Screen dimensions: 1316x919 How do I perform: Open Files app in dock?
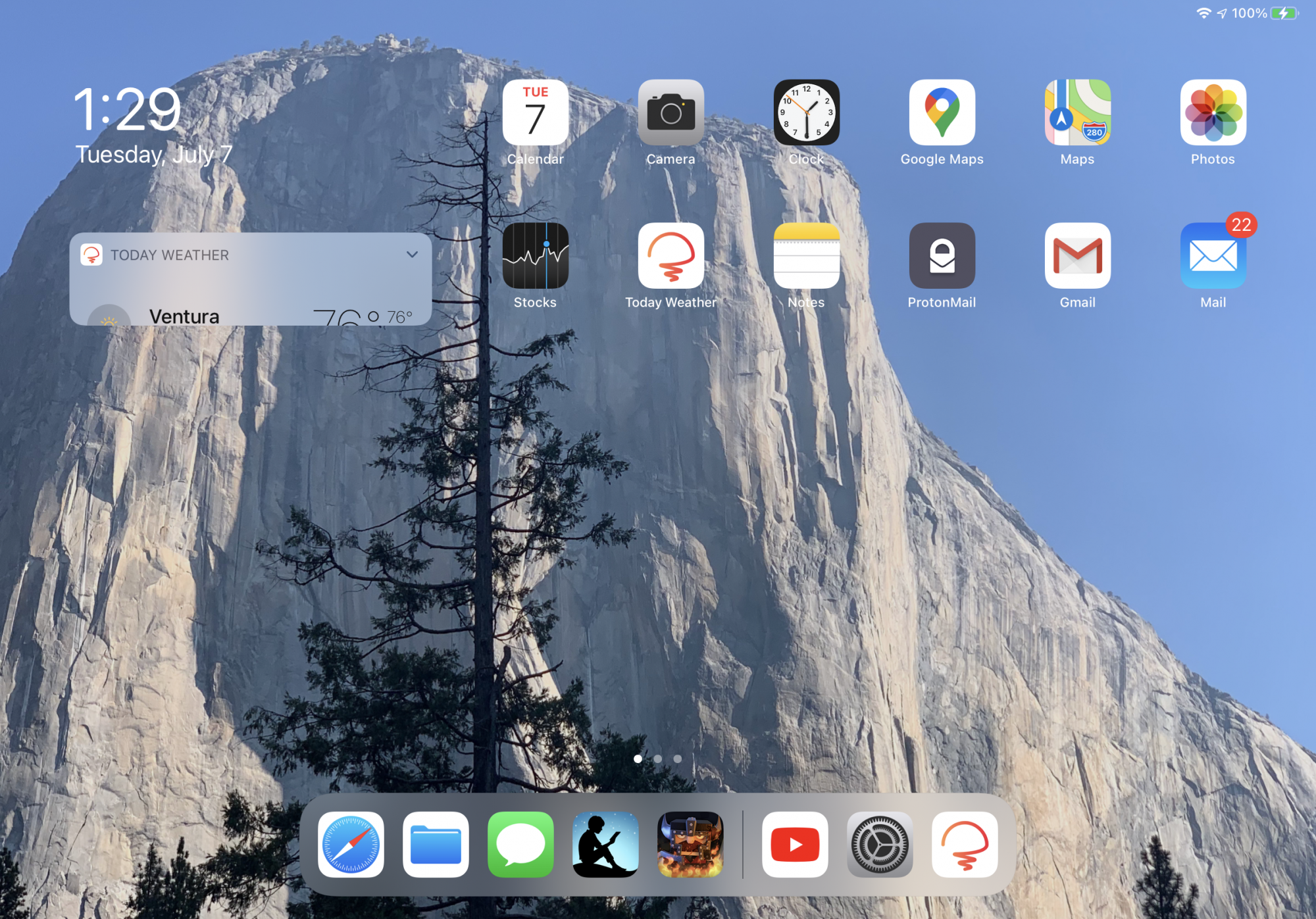436,845
